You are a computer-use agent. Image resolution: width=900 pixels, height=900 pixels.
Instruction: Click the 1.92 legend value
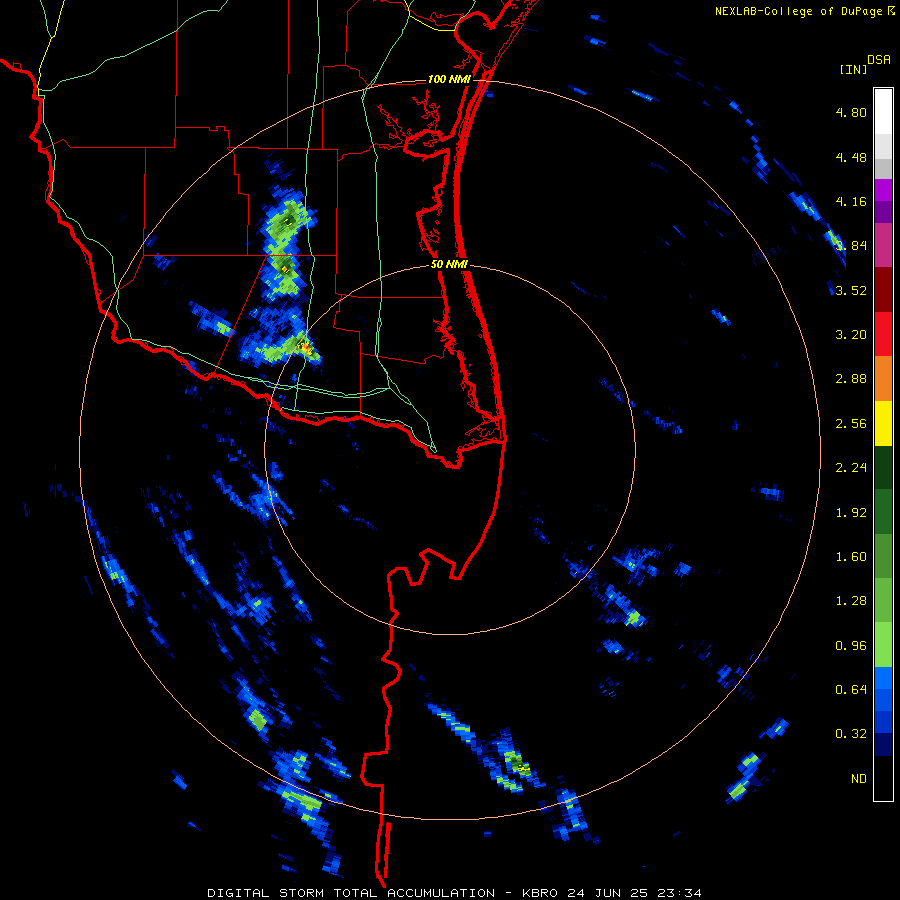[x=851, y=513]
